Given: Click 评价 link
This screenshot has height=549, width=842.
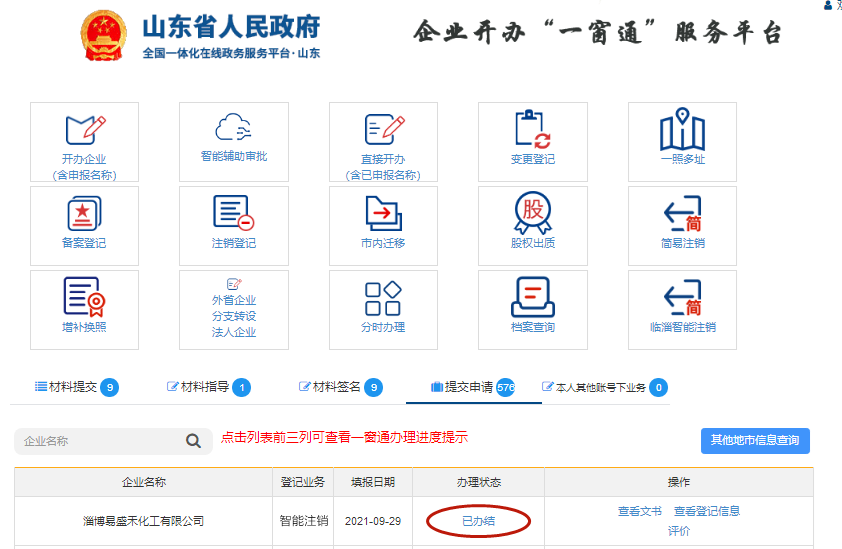Looking at the screenshot, I should click(x=679, y=531).
